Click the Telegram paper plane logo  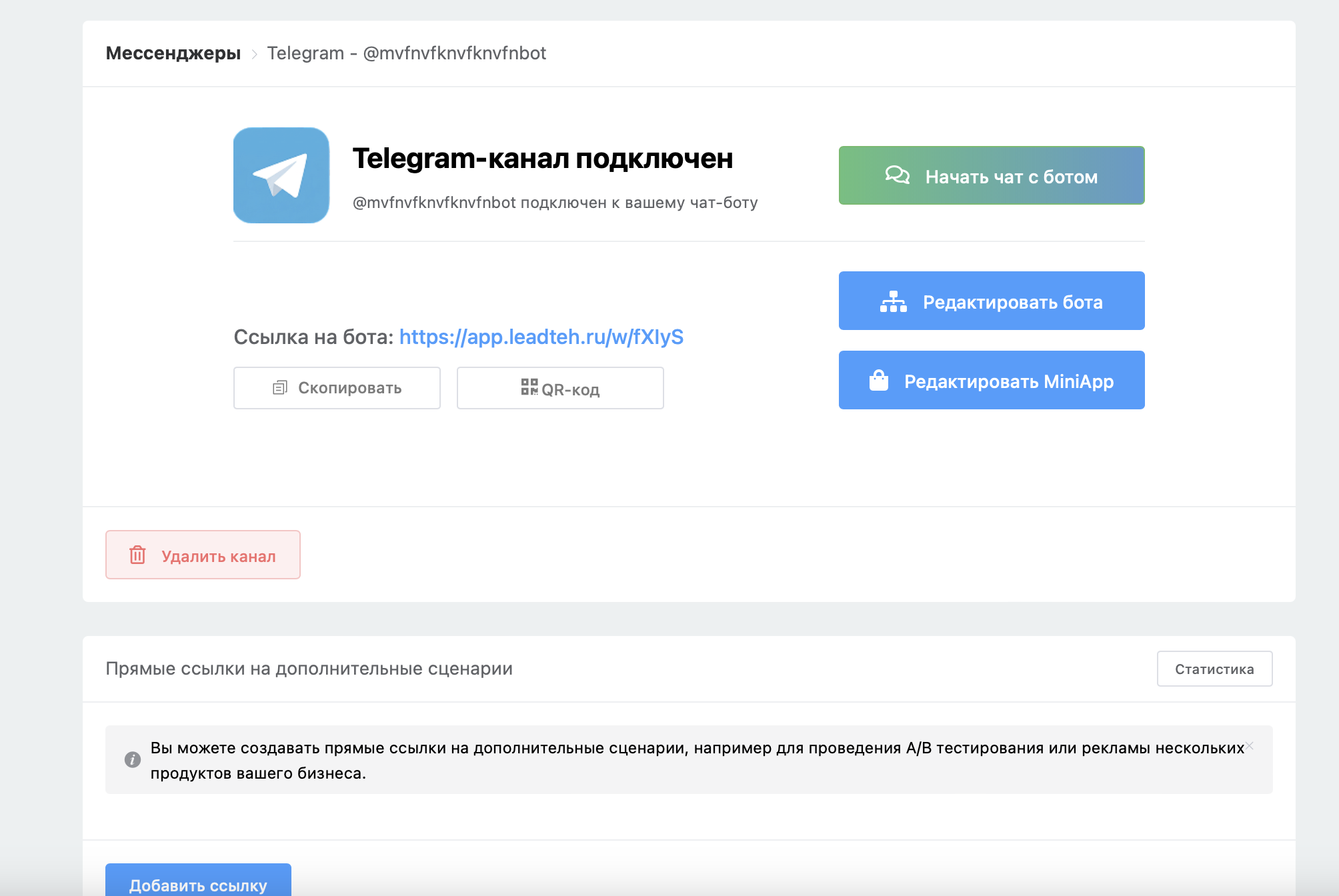point(281,175)
